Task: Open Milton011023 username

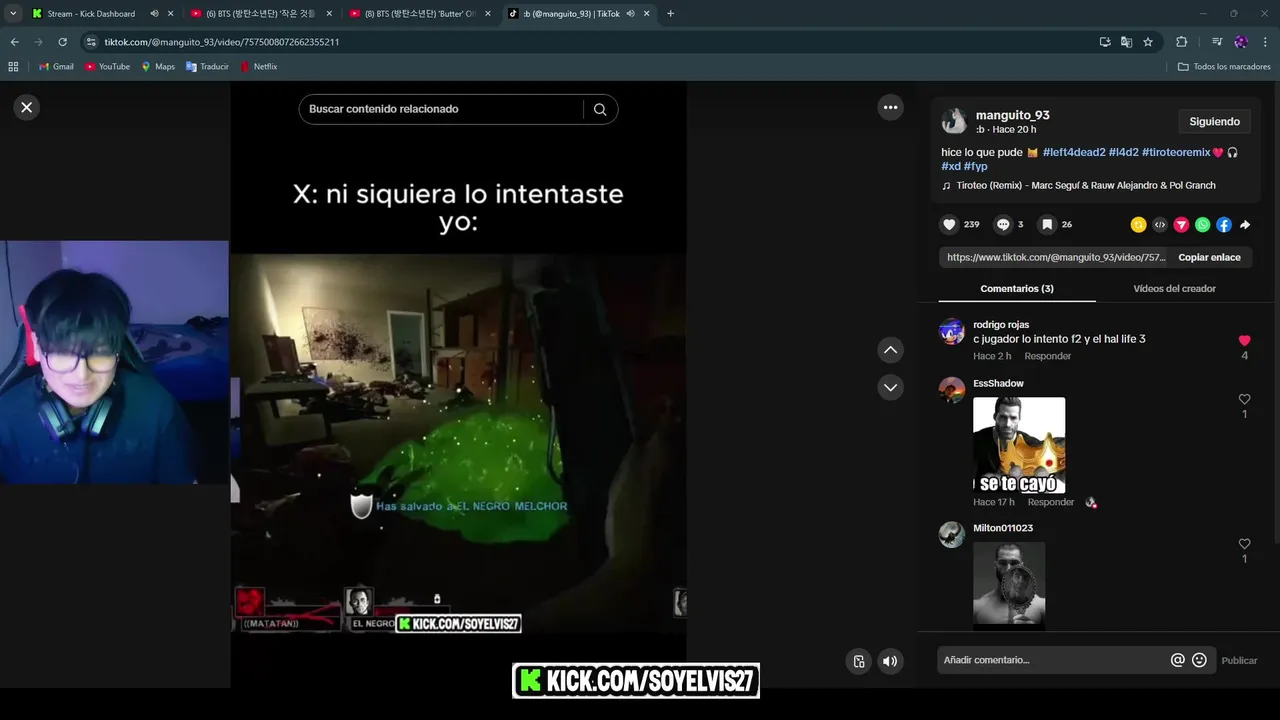Action: click(1003, 528)
